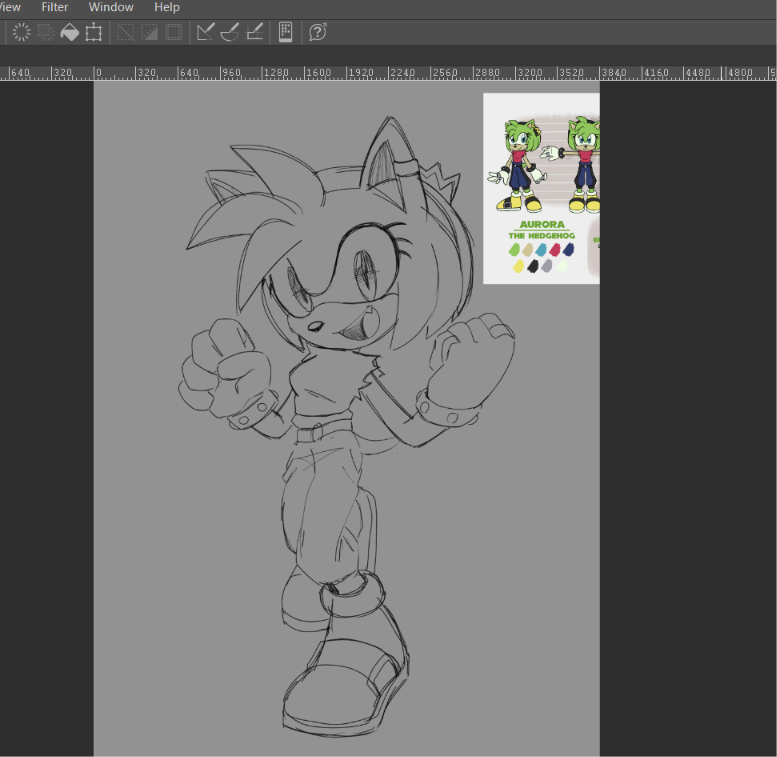Click the yellow swatch on reference sheet
Screen dimensions: 777x757
click(518, 266)
